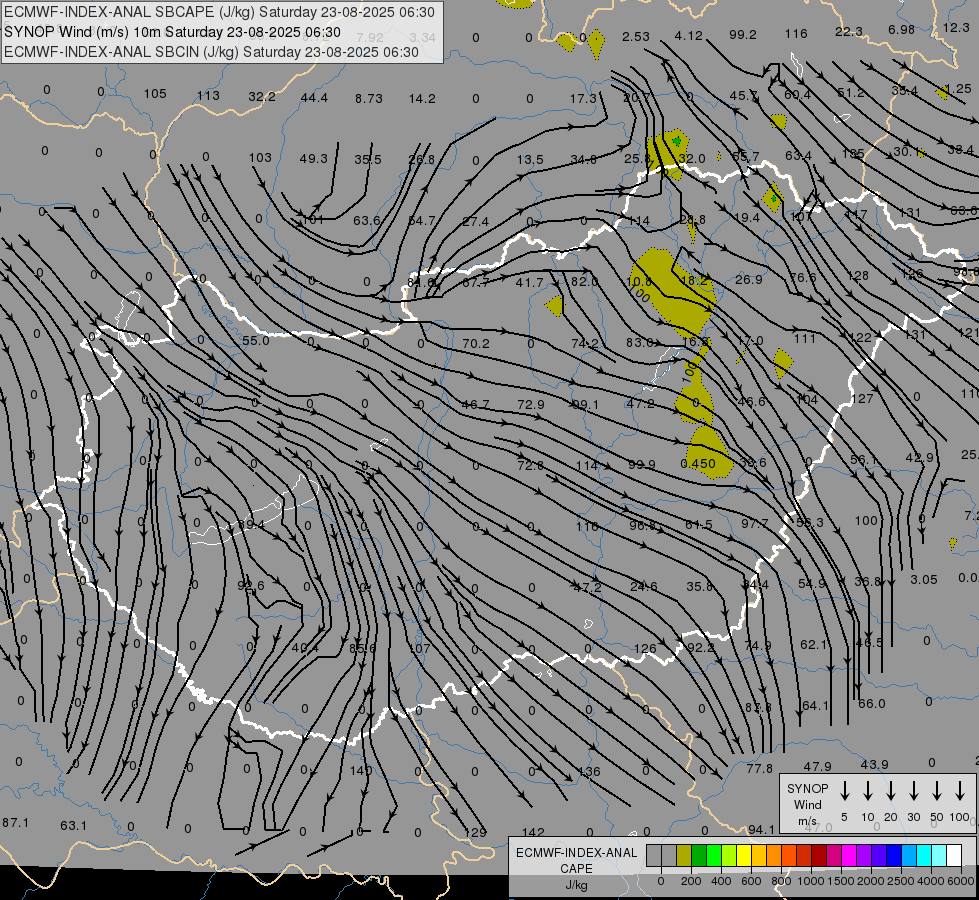
Task: Click the 49.3 value on the map
Action: tap(313, 159)
